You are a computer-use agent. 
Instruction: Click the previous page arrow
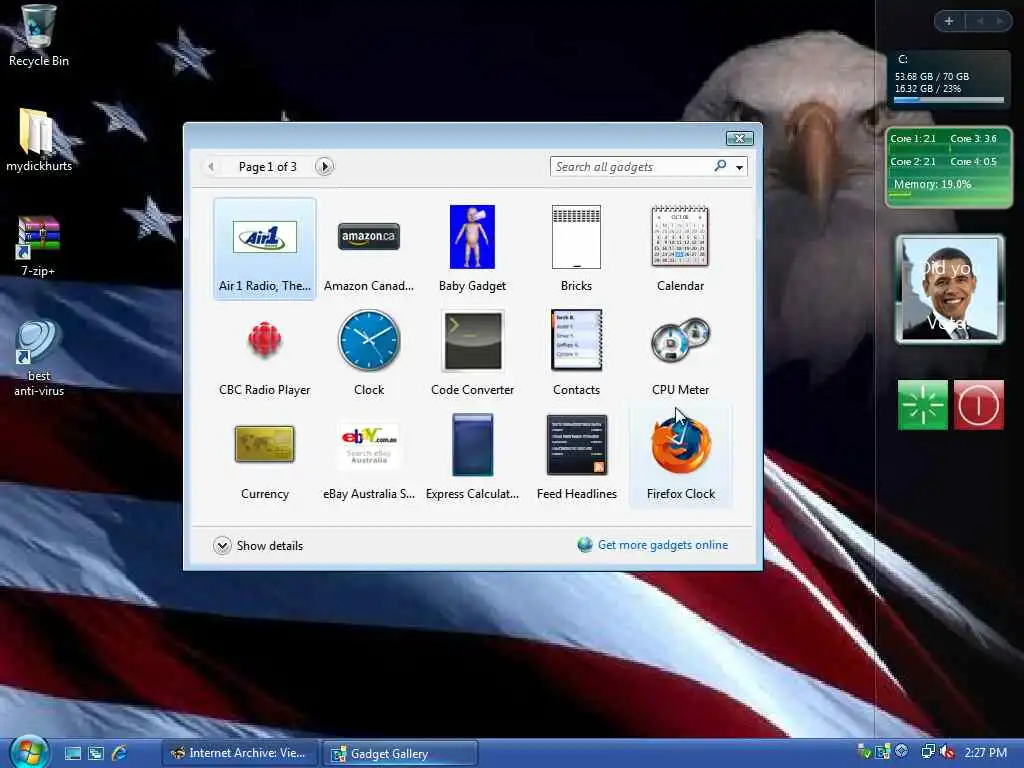point(211,167)
